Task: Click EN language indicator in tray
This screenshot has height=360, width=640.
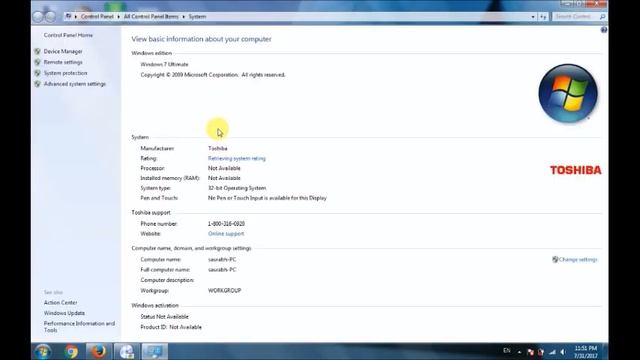Action: click(507, 351)
